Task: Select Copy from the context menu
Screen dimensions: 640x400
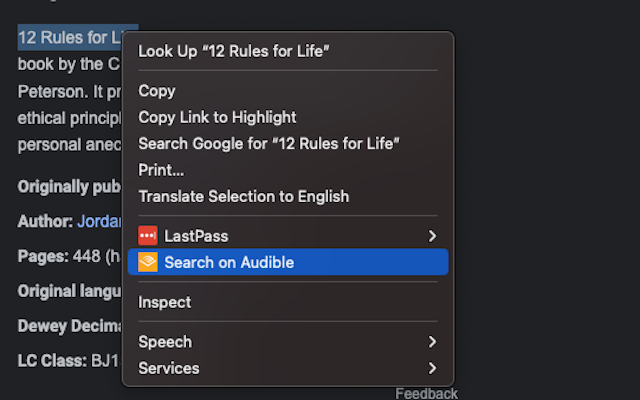Action: click(x=288, y=91)
